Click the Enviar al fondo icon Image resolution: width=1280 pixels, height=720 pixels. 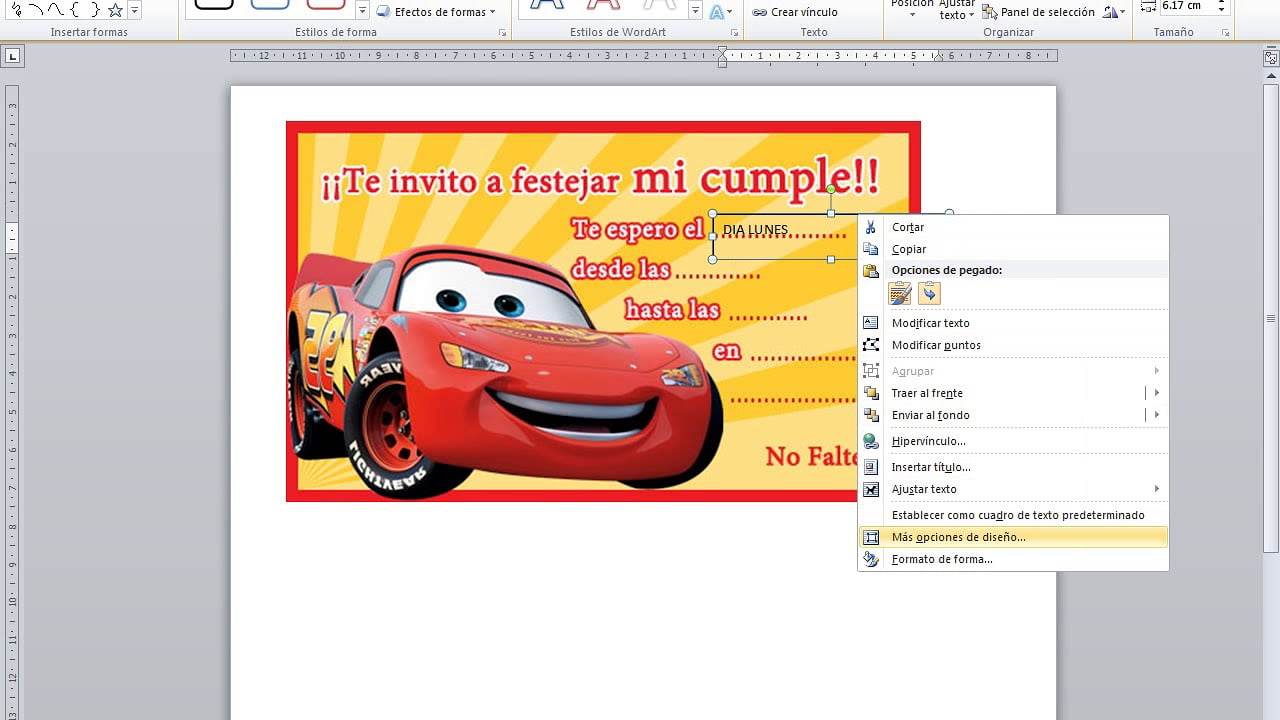pos(871,415)
